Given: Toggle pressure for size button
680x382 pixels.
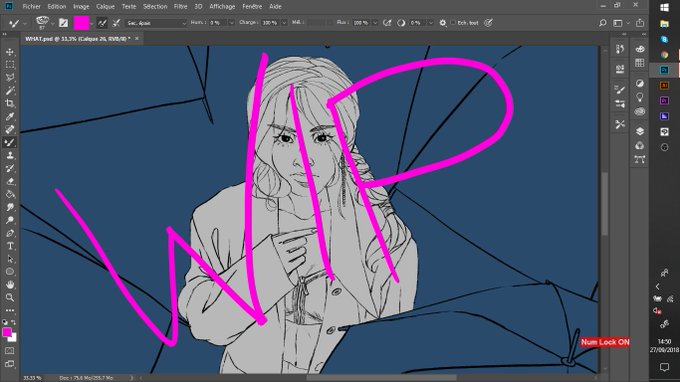Looking at the screenshot, I should [x=488, y=23].
